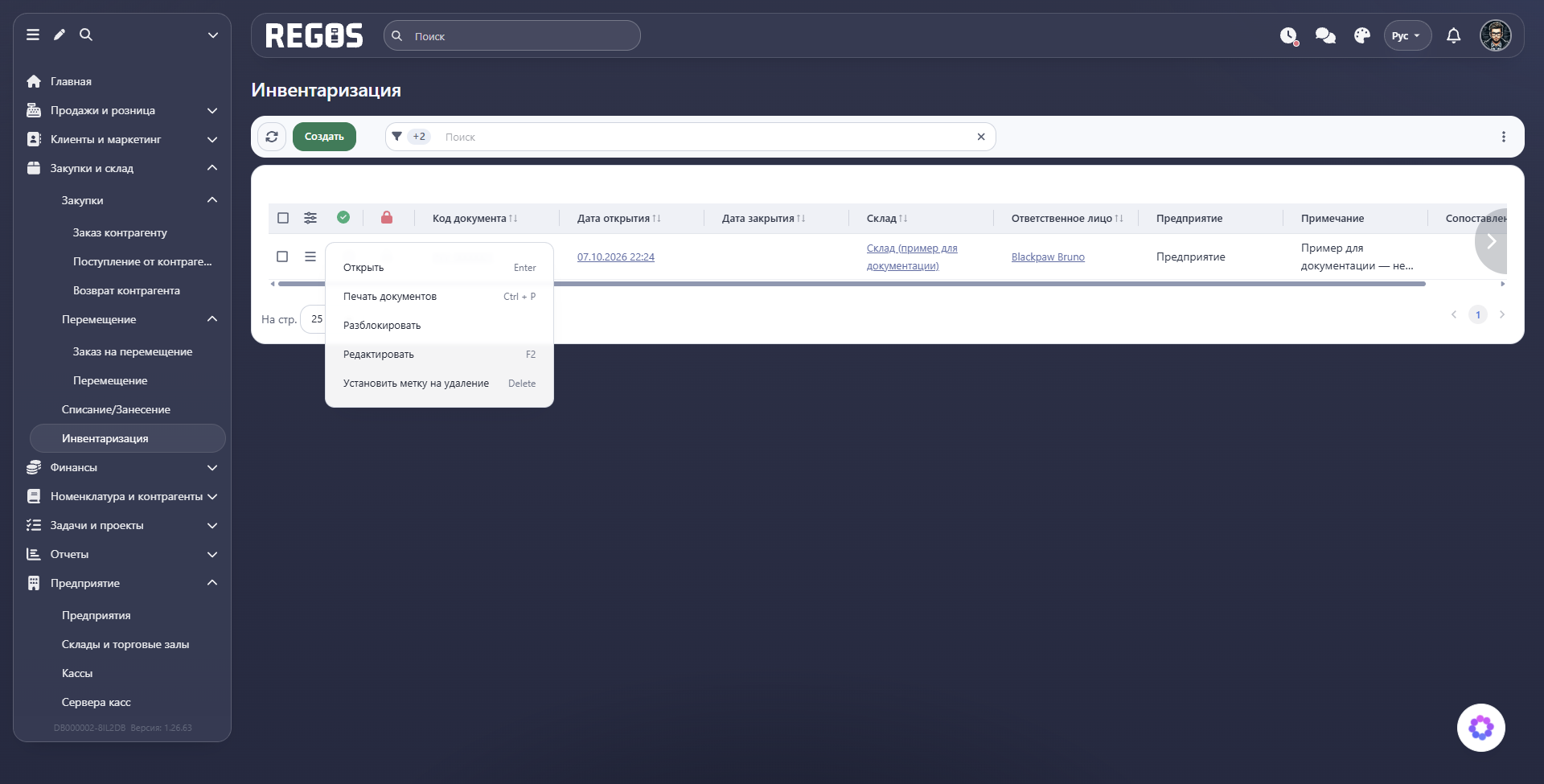Choose Установить метку на удаление
The height and width of the screenshot is (784, 1544).
439,384
